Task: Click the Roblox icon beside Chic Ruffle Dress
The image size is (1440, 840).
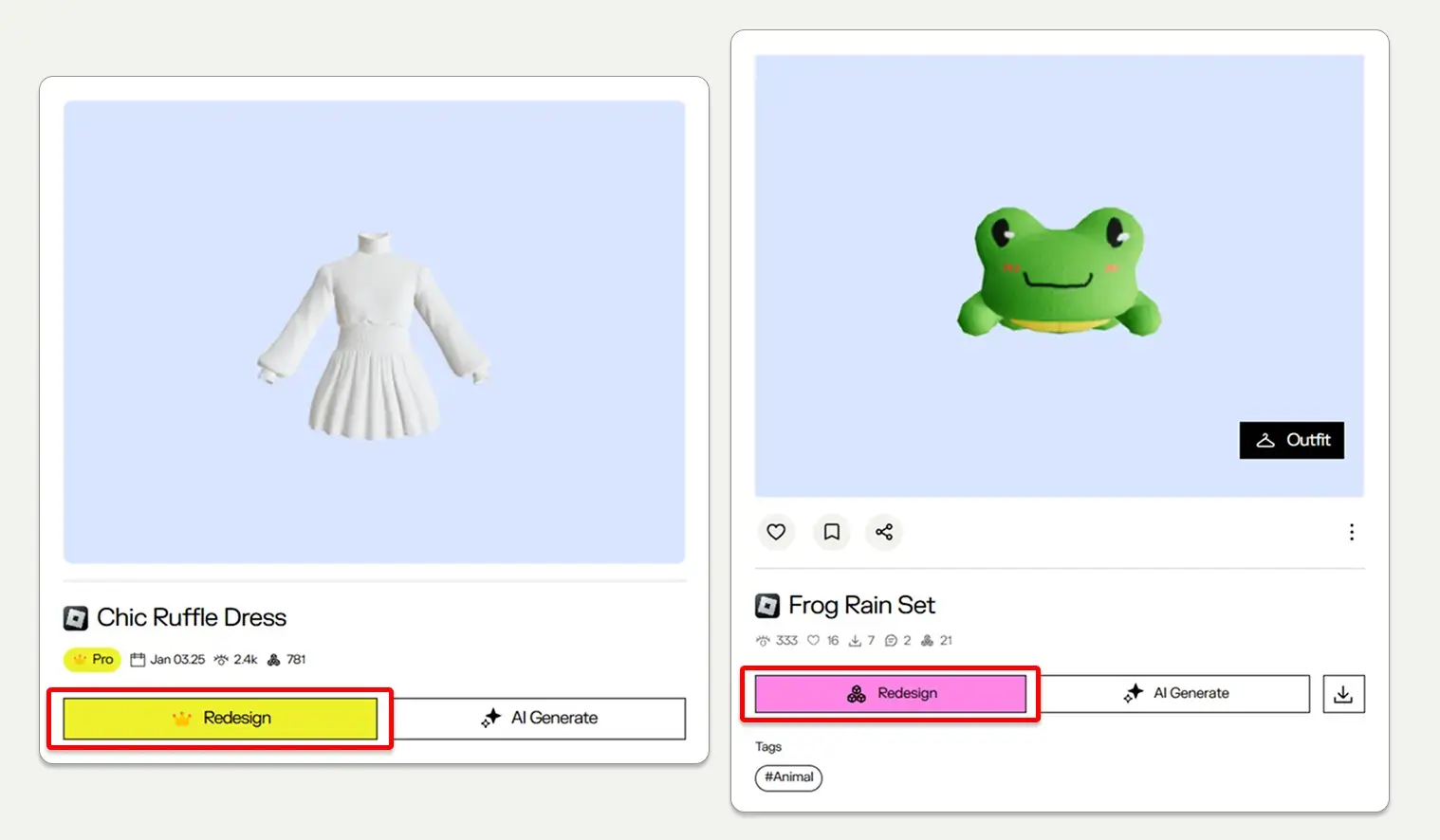Action: [x=76, y=619]
